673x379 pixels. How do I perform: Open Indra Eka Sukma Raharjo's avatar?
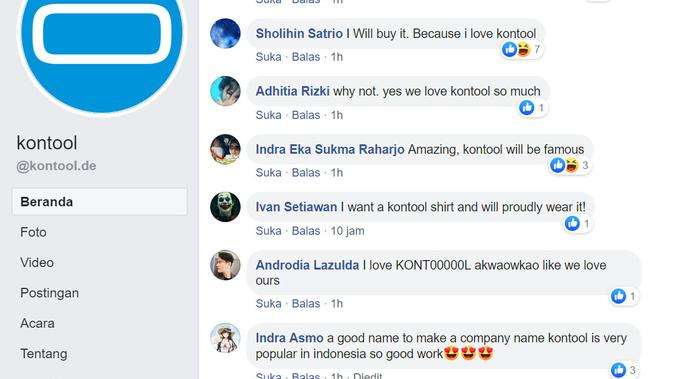(x=225, y=149)
